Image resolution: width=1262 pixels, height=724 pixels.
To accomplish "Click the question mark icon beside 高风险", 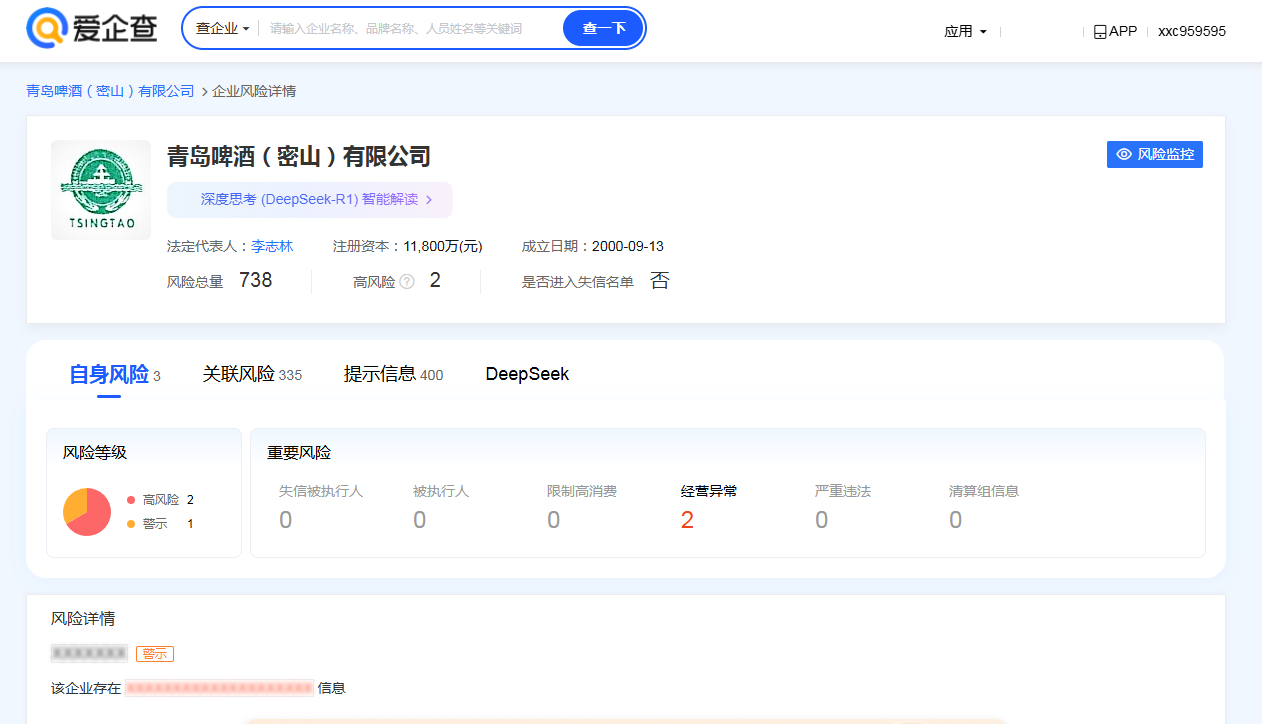I will (407, 282).
